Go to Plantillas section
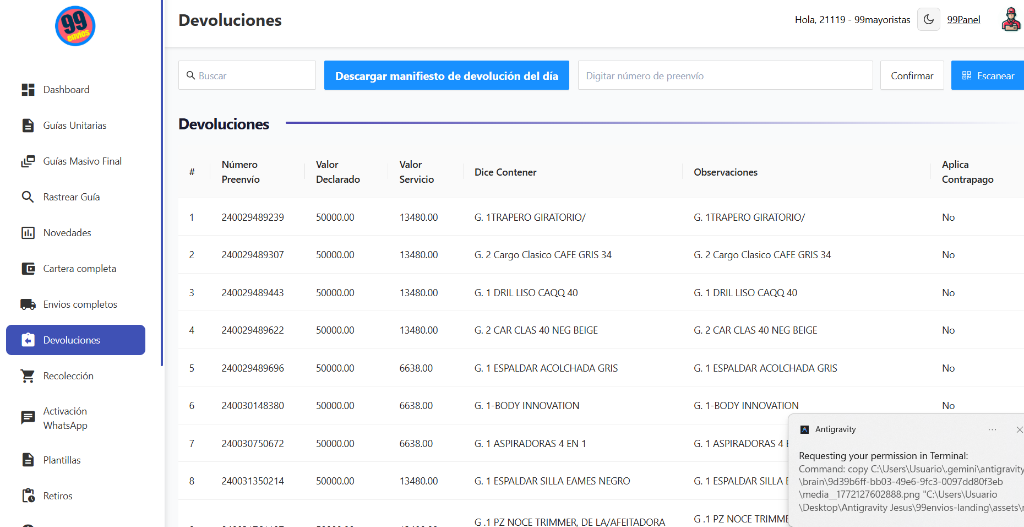 (62, 460)
